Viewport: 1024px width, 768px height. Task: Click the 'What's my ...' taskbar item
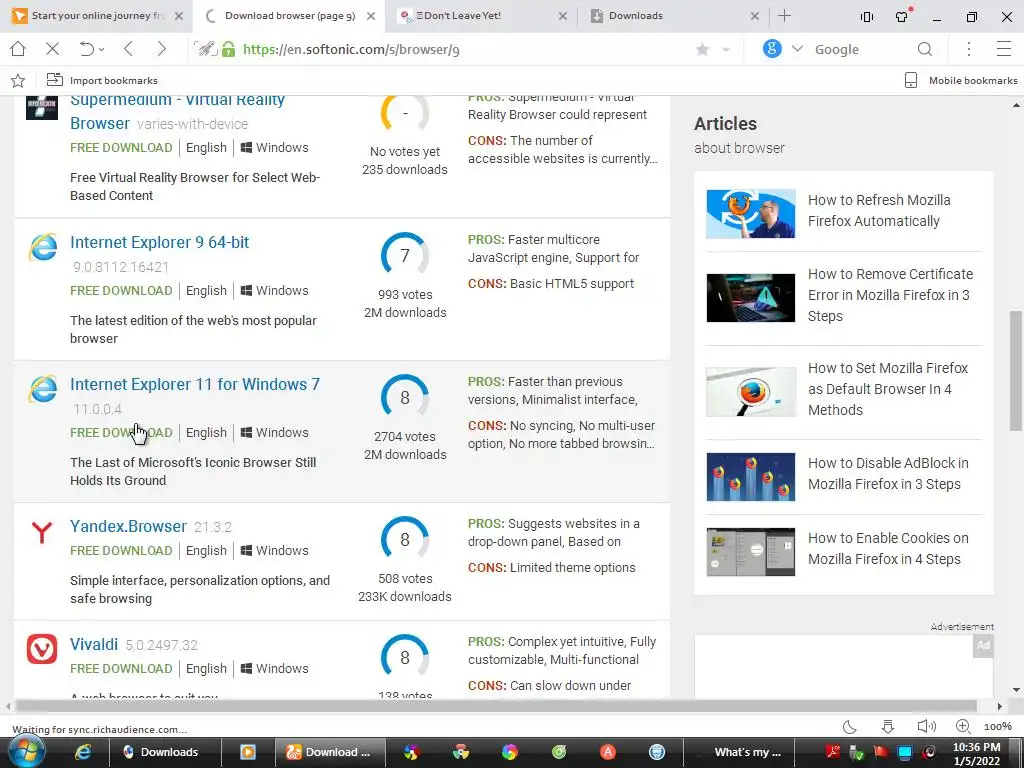tap(738, 752)
